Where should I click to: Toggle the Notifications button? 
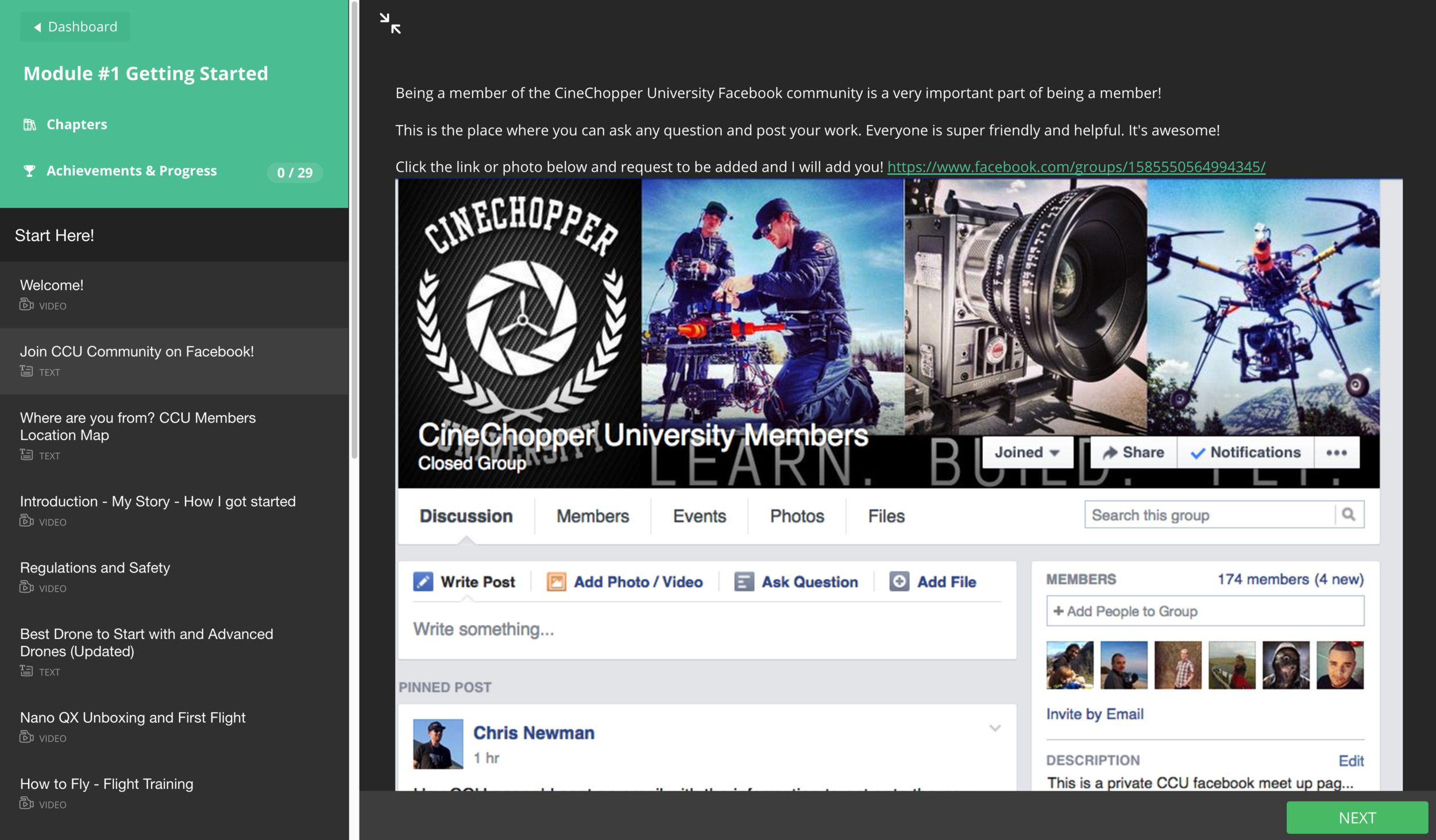(x=1245, y=452)
